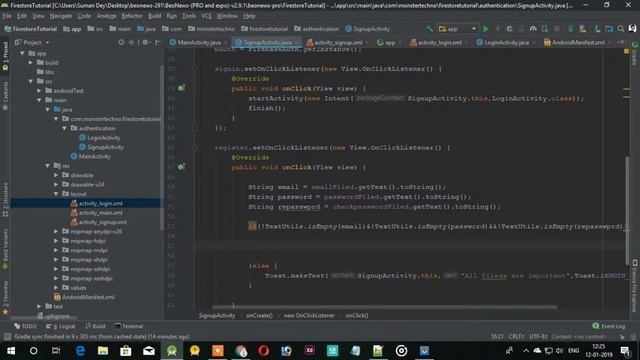Open the app run configuration dropdown
The height and width of the screenshot is (360, 640).
pyautogui.click(x=458, y=29)
